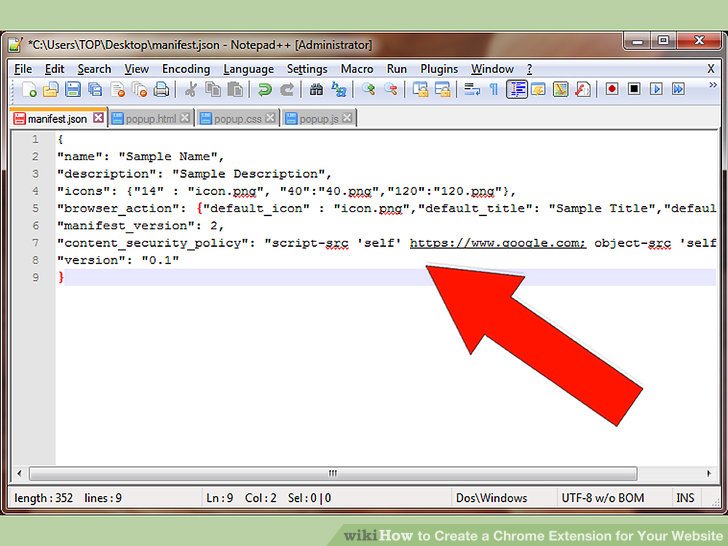The height and width of the screenshot is (546, 728).
Task: Click the Paste clipboard icon
Action: (235, 89)
